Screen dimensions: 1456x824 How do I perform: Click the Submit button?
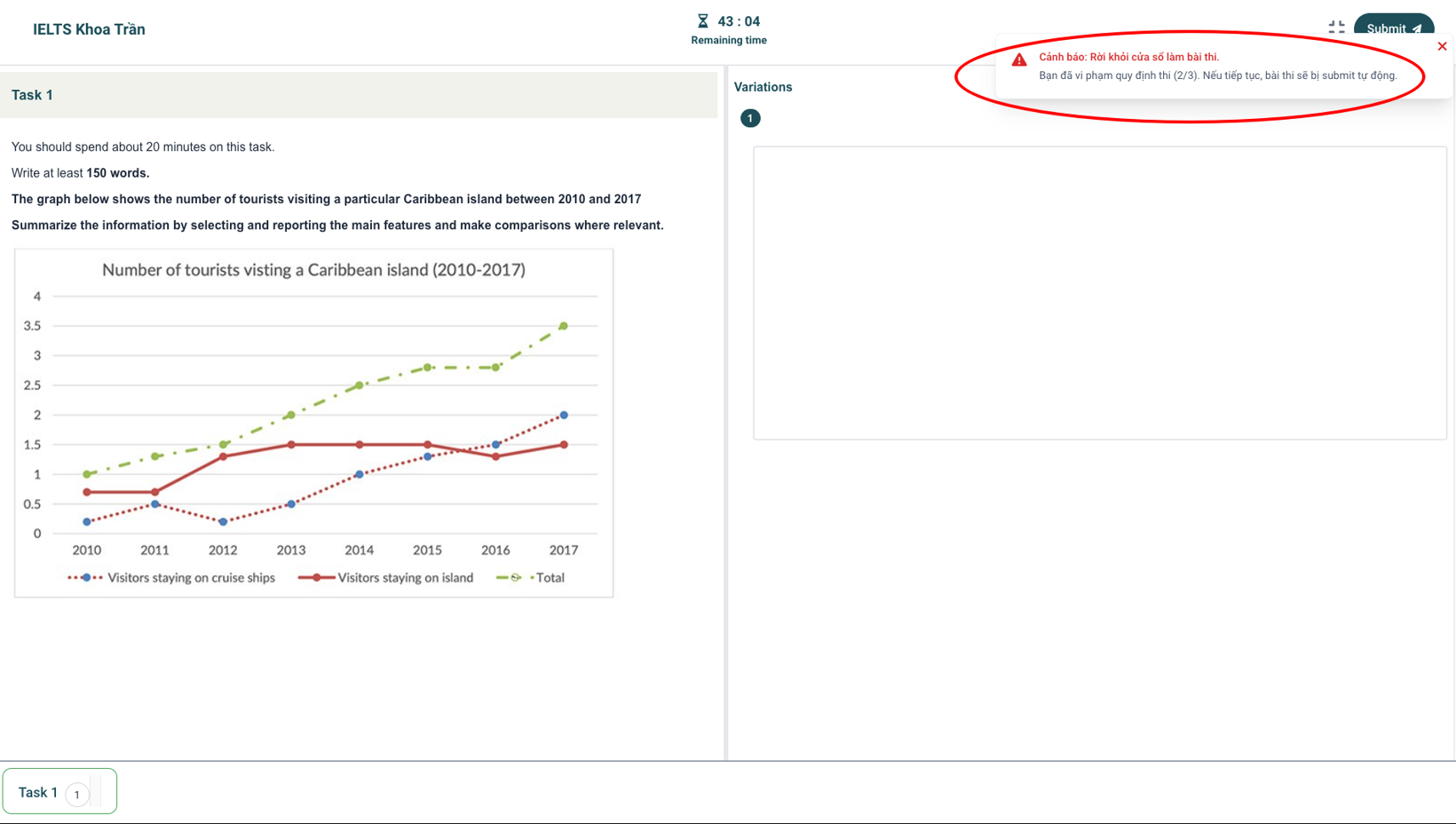1392,27
